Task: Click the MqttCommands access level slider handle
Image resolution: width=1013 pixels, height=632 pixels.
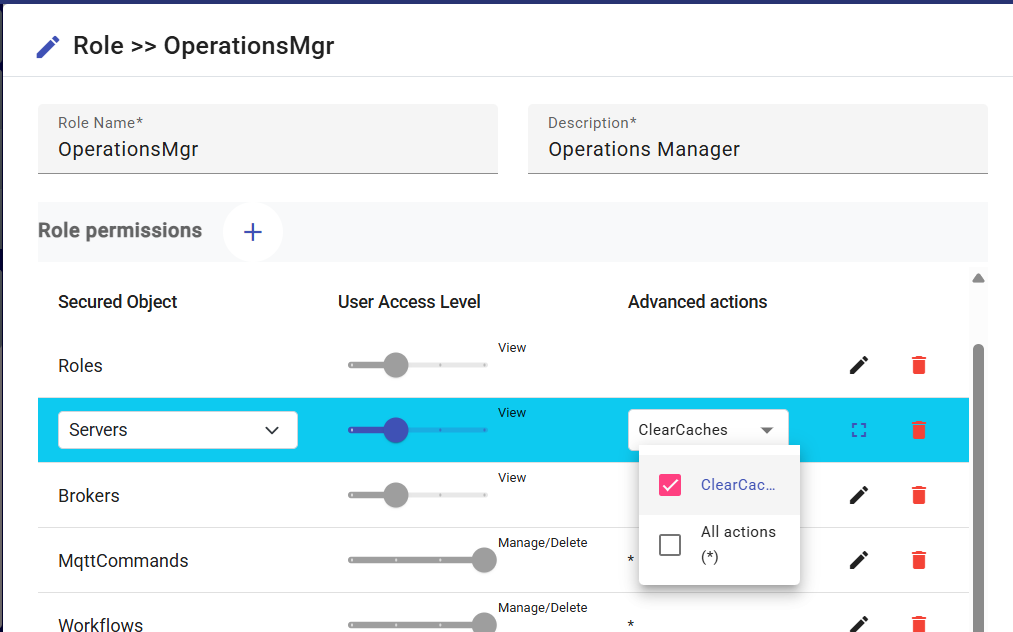Action: 484,560
